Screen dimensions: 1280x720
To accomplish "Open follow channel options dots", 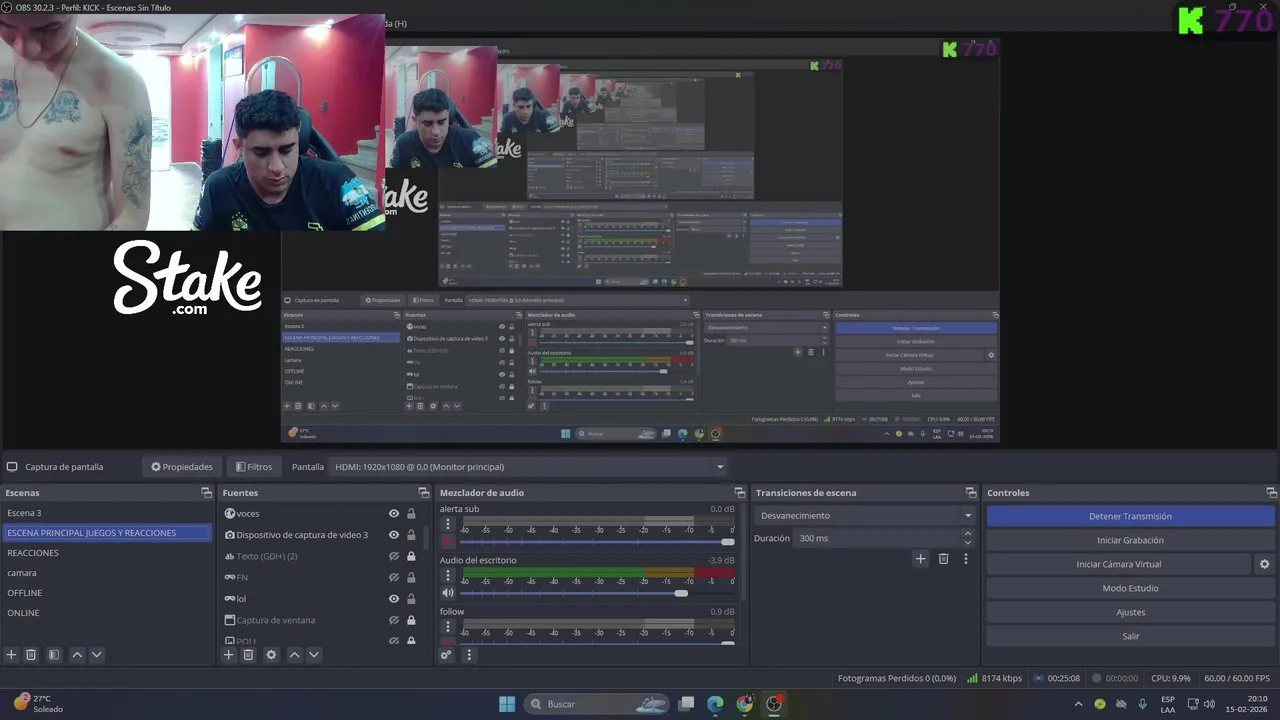I will click(448, 626).
